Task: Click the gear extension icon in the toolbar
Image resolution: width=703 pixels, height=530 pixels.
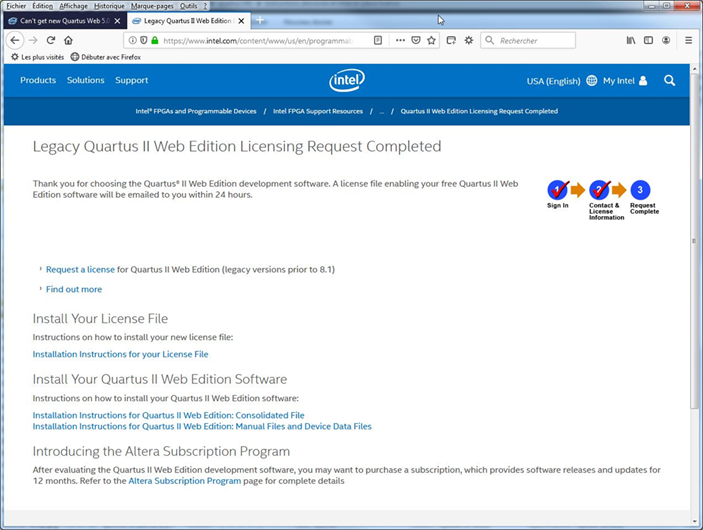Action: [469, 40]
